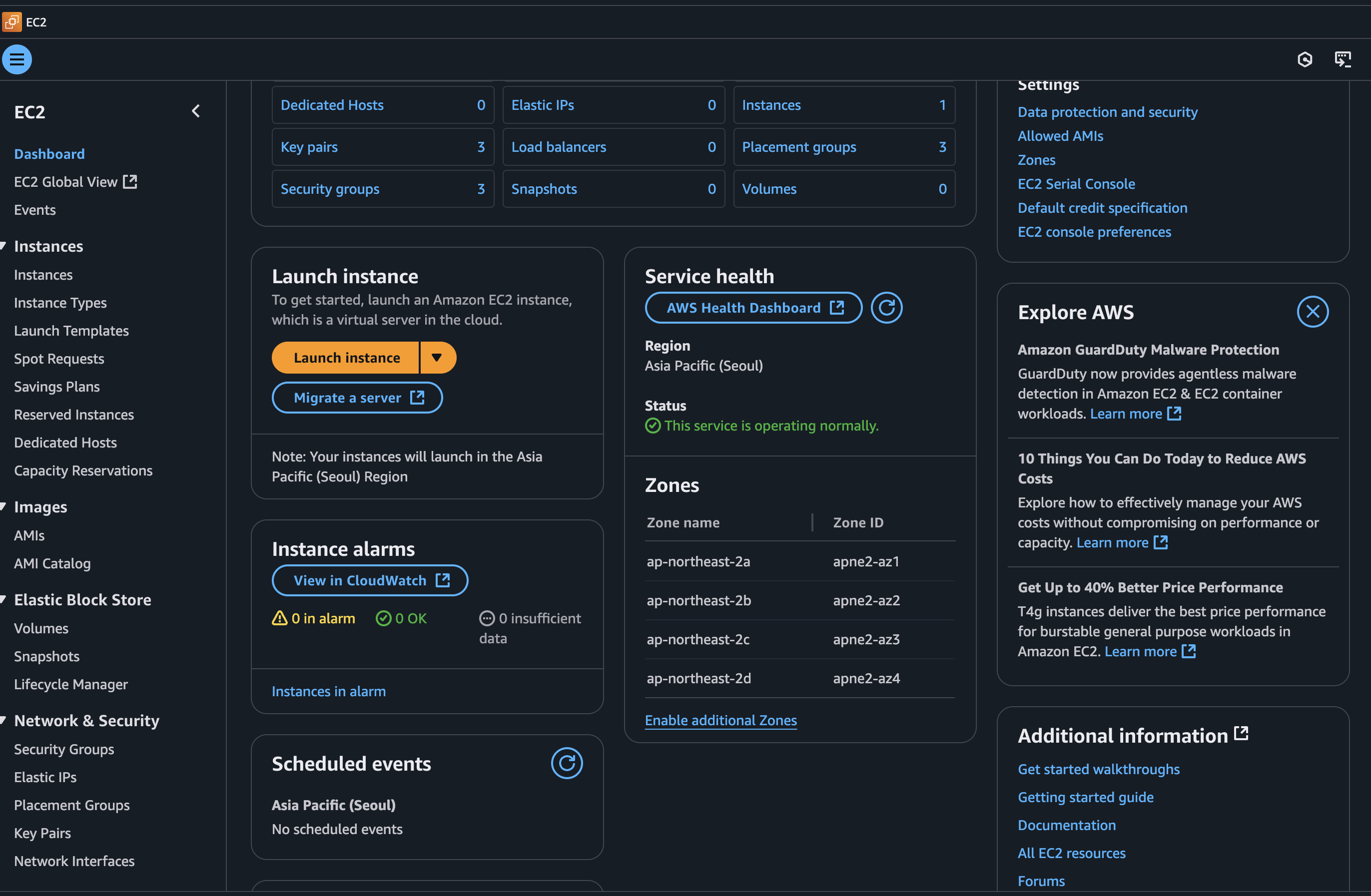Open the CloudShell monitor icon in top bar

pos(1343,59)
